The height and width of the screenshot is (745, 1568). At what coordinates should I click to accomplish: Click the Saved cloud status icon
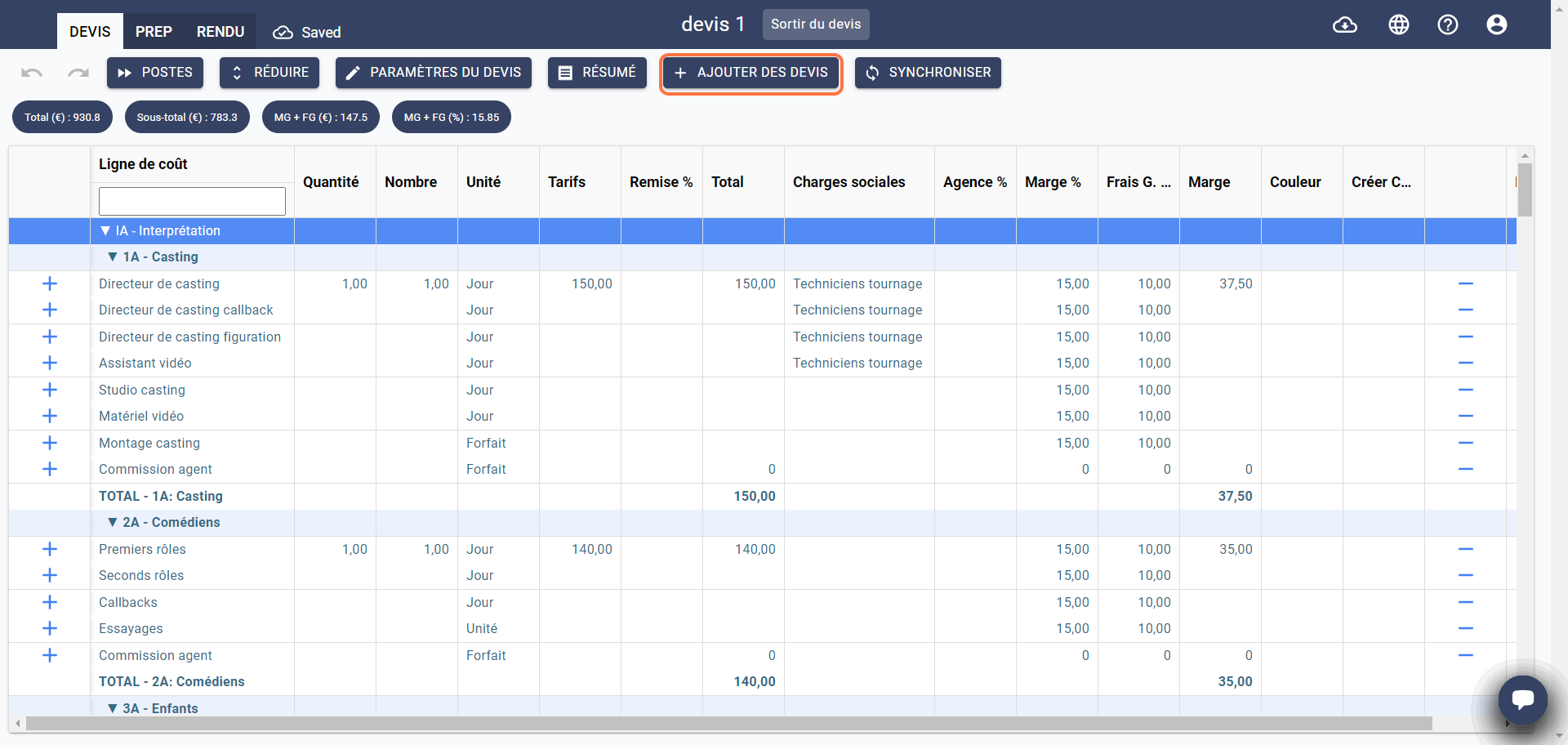(x=283, y=32)
